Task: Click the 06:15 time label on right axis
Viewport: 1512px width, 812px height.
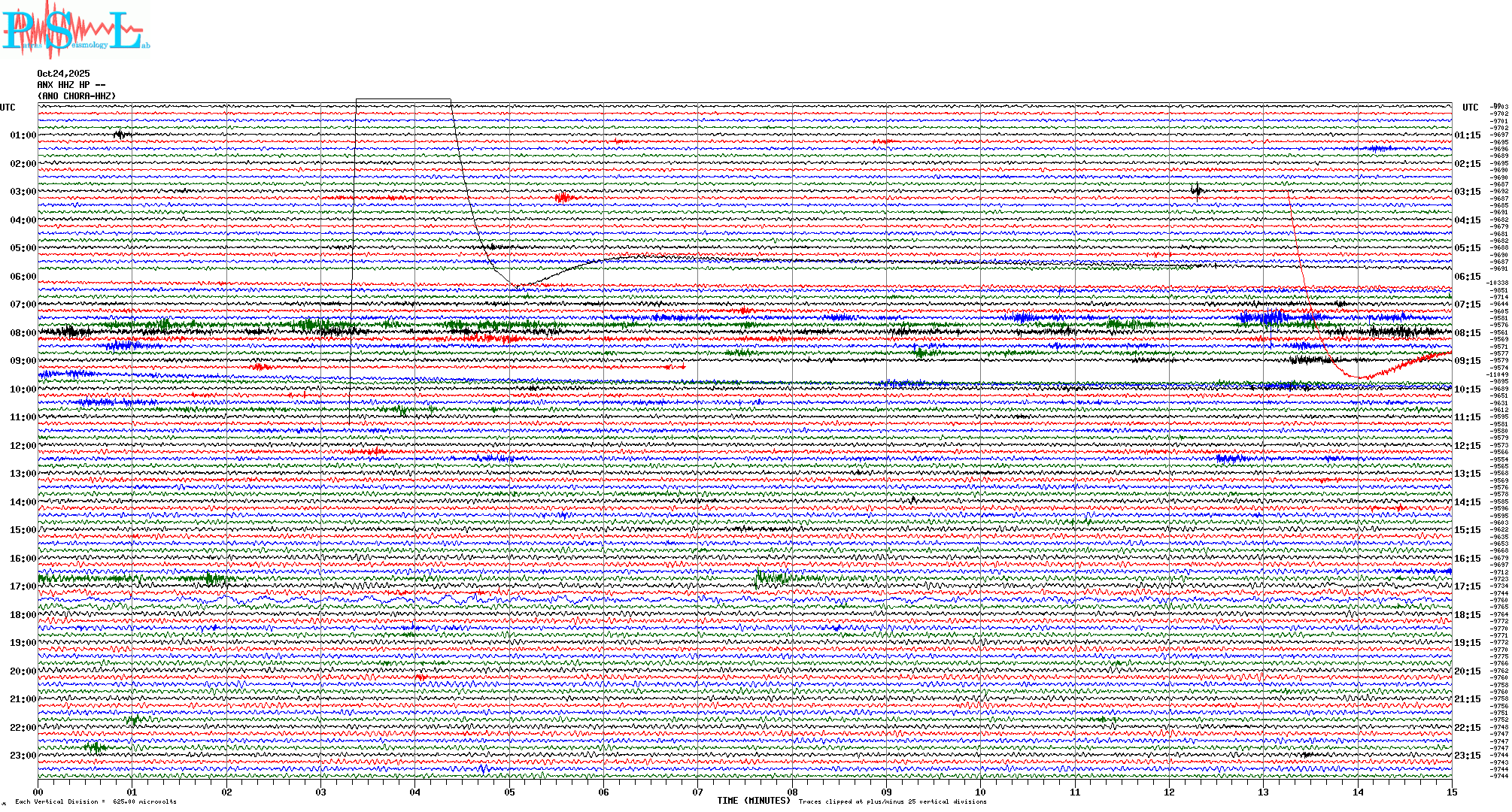Action: pos(1467,277)
